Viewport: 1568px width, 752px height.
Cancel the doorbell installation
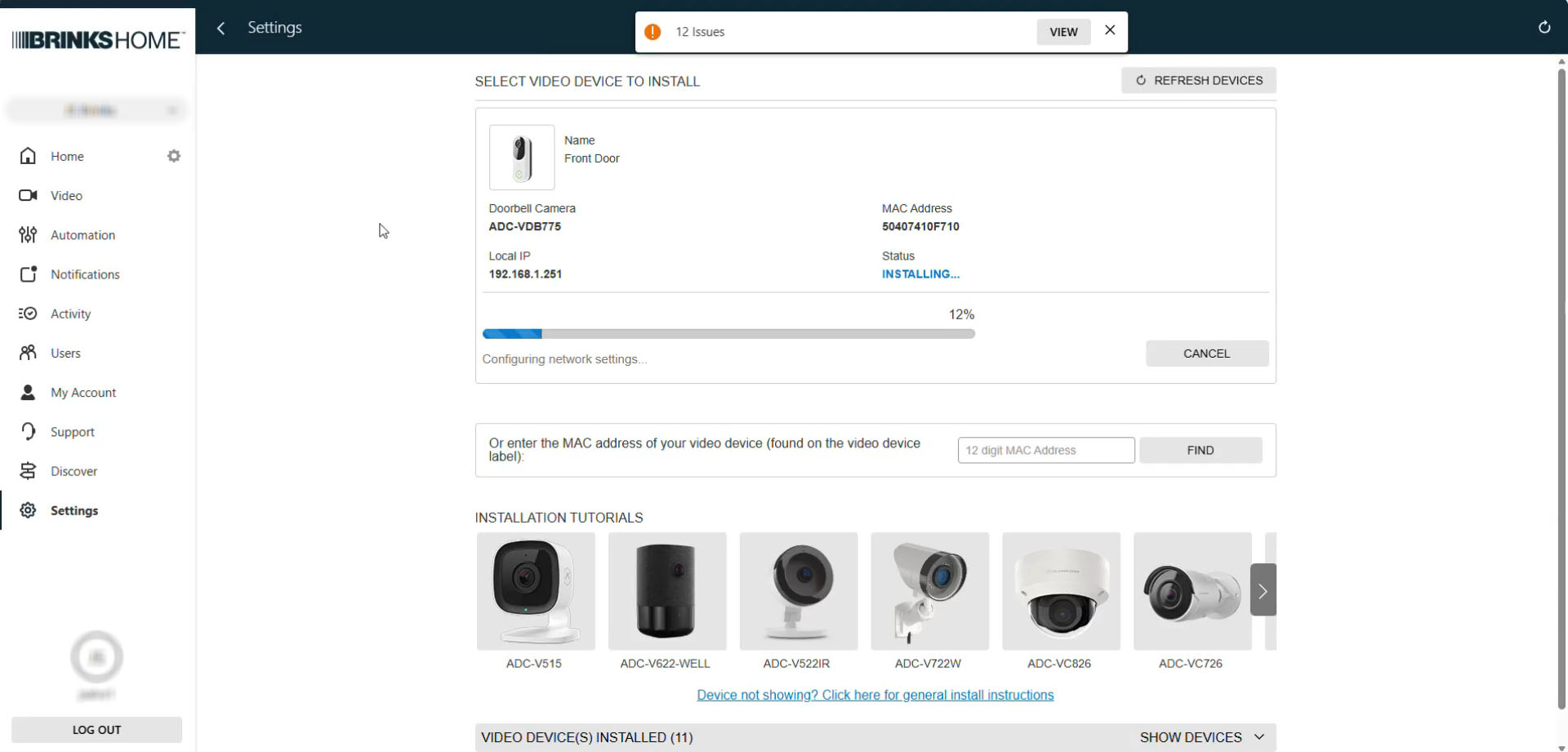pos(1207,354)
